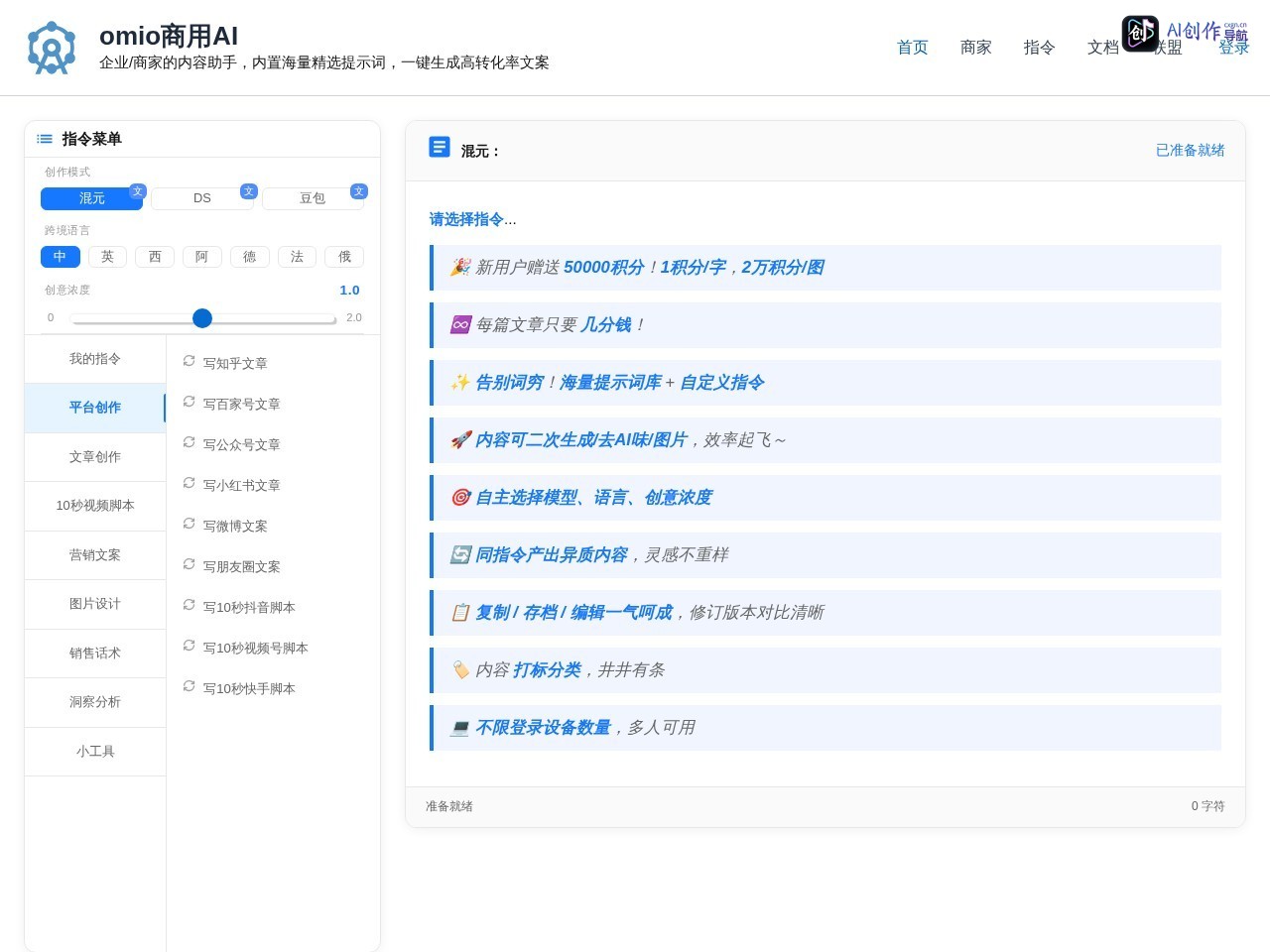Choose the 写小红书文章 command

tap(242, 486)
